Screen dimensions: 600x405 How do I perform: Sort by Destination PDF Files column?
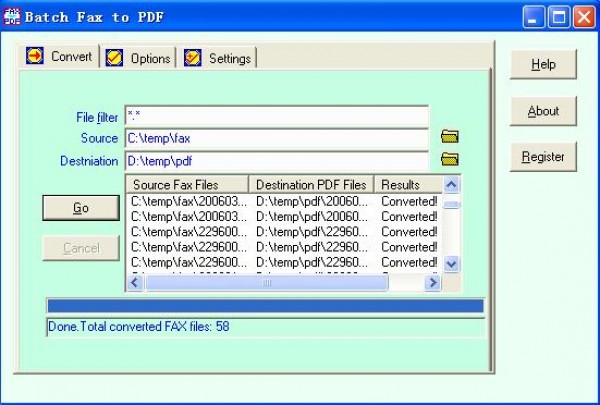tap(311, 185)
